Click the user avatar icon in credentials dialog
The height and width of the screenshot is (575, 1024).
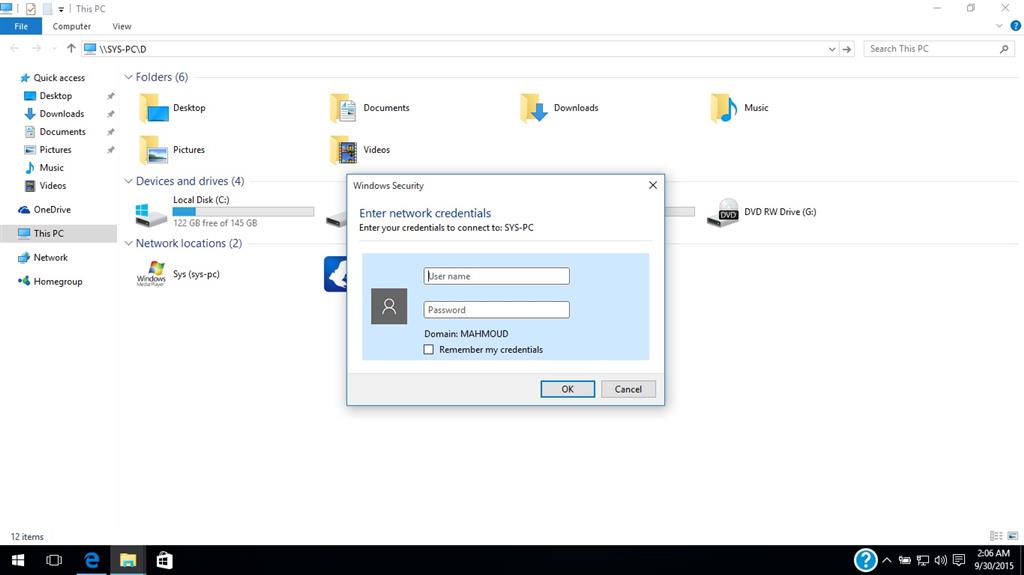click(389, 306)
